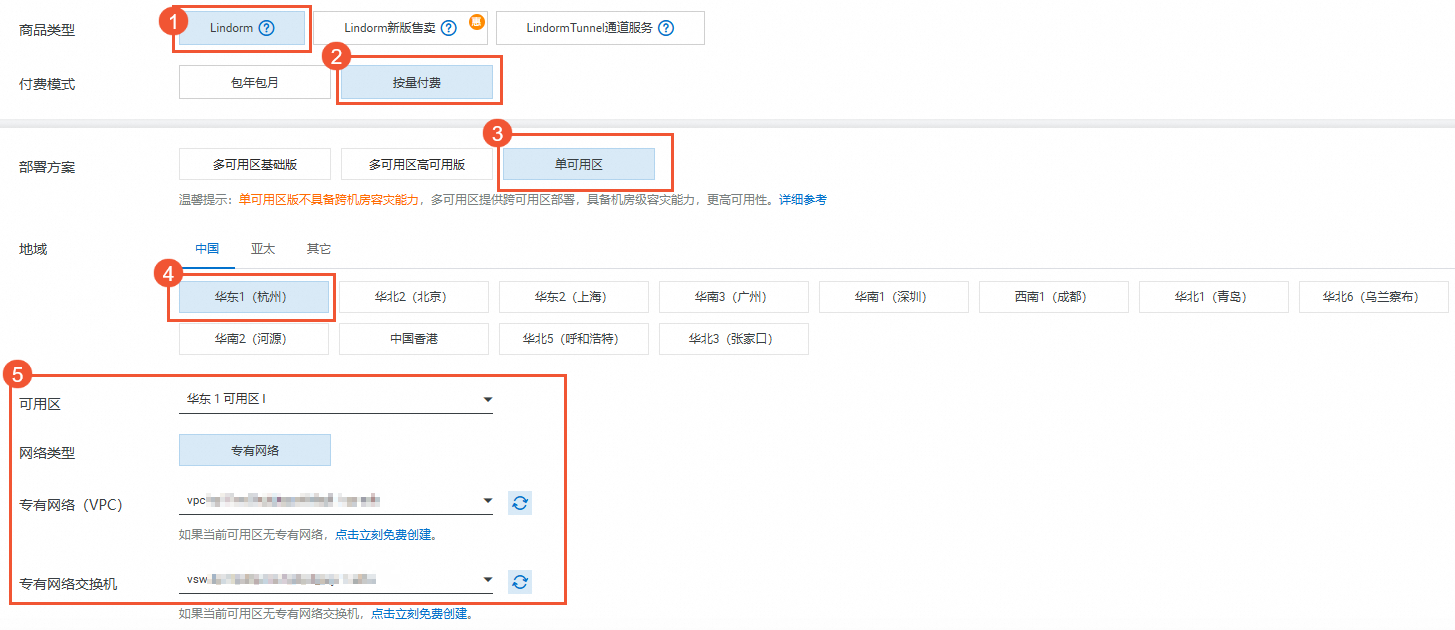The width and height of the screenshot is (1455, 630).
Task: Select 单可用区 deployment option
Action: click(579, 164)
